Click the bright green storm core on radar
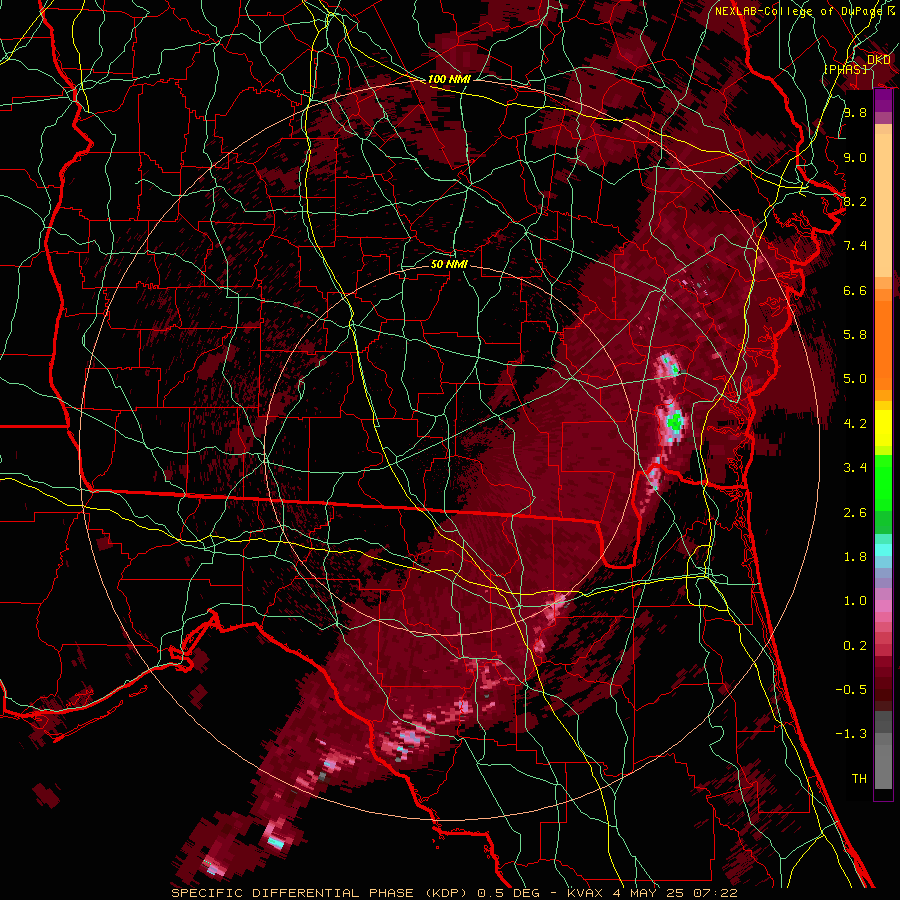 tap(675, 422)
